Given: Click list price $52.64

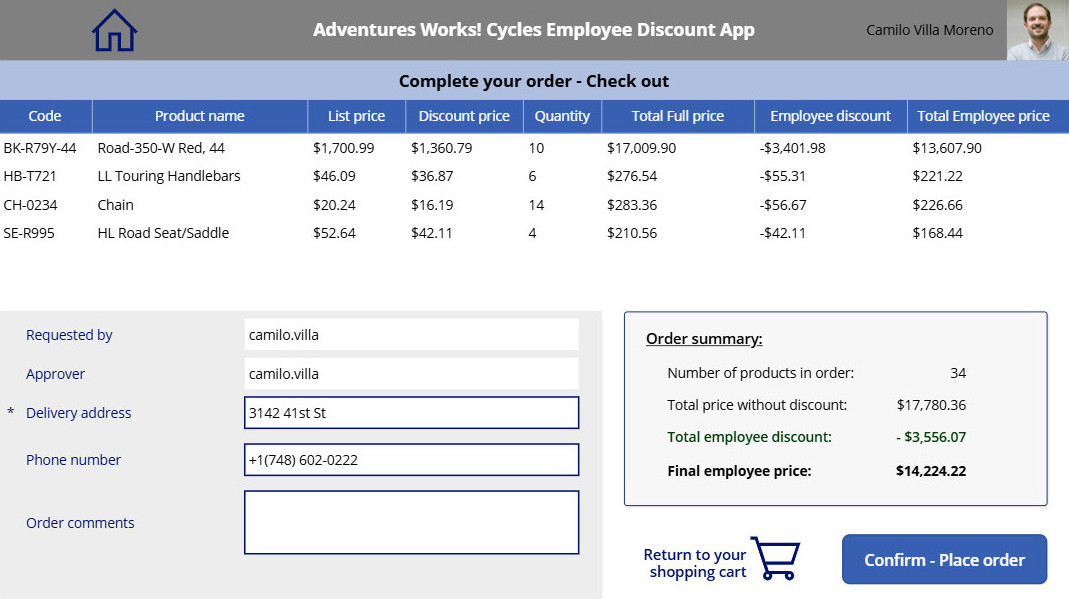Looking at the screenshot, I should 334,233.
